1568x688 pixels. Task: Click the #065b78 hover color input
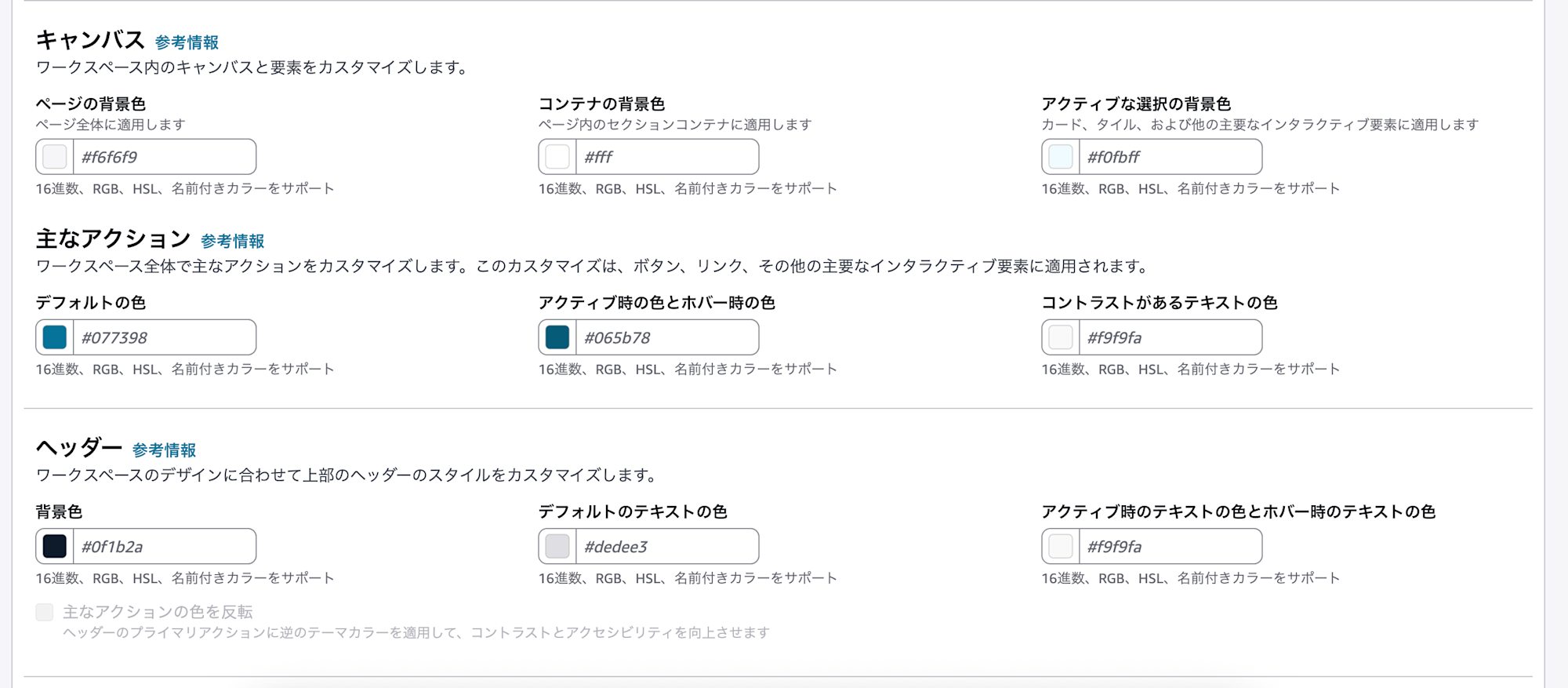click(666, 337)
